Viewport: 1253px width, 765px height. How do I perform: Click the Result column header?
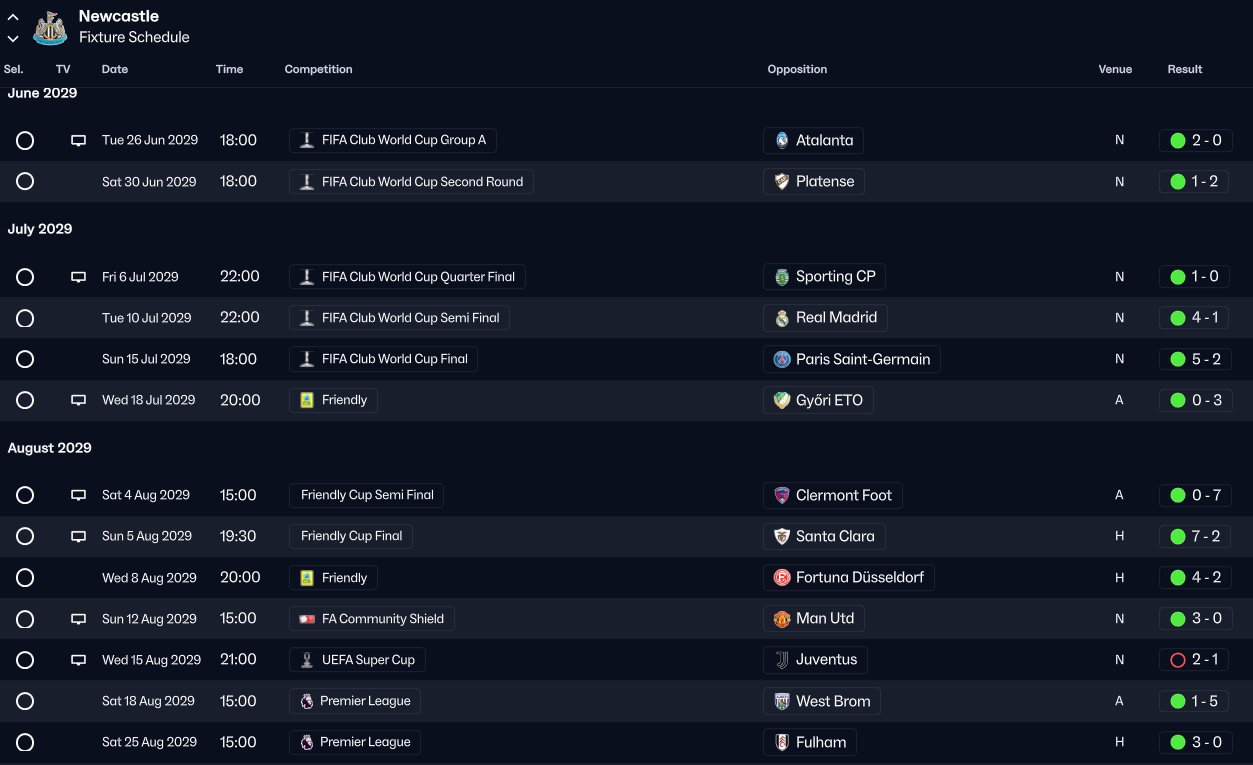(x=1184, y=69)
